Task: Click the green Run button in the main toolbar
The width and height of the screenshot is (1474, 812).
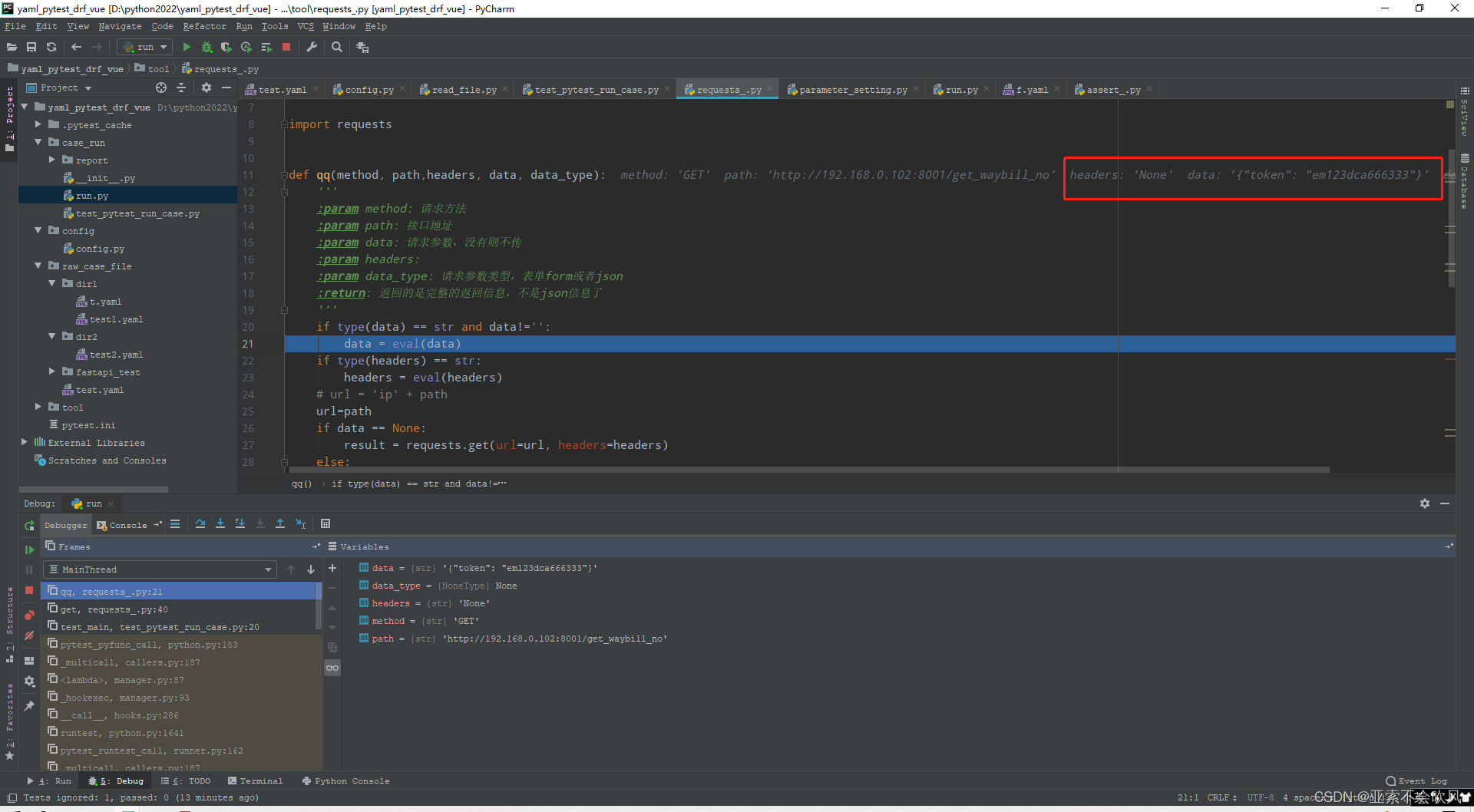Action: click(187, 47)
